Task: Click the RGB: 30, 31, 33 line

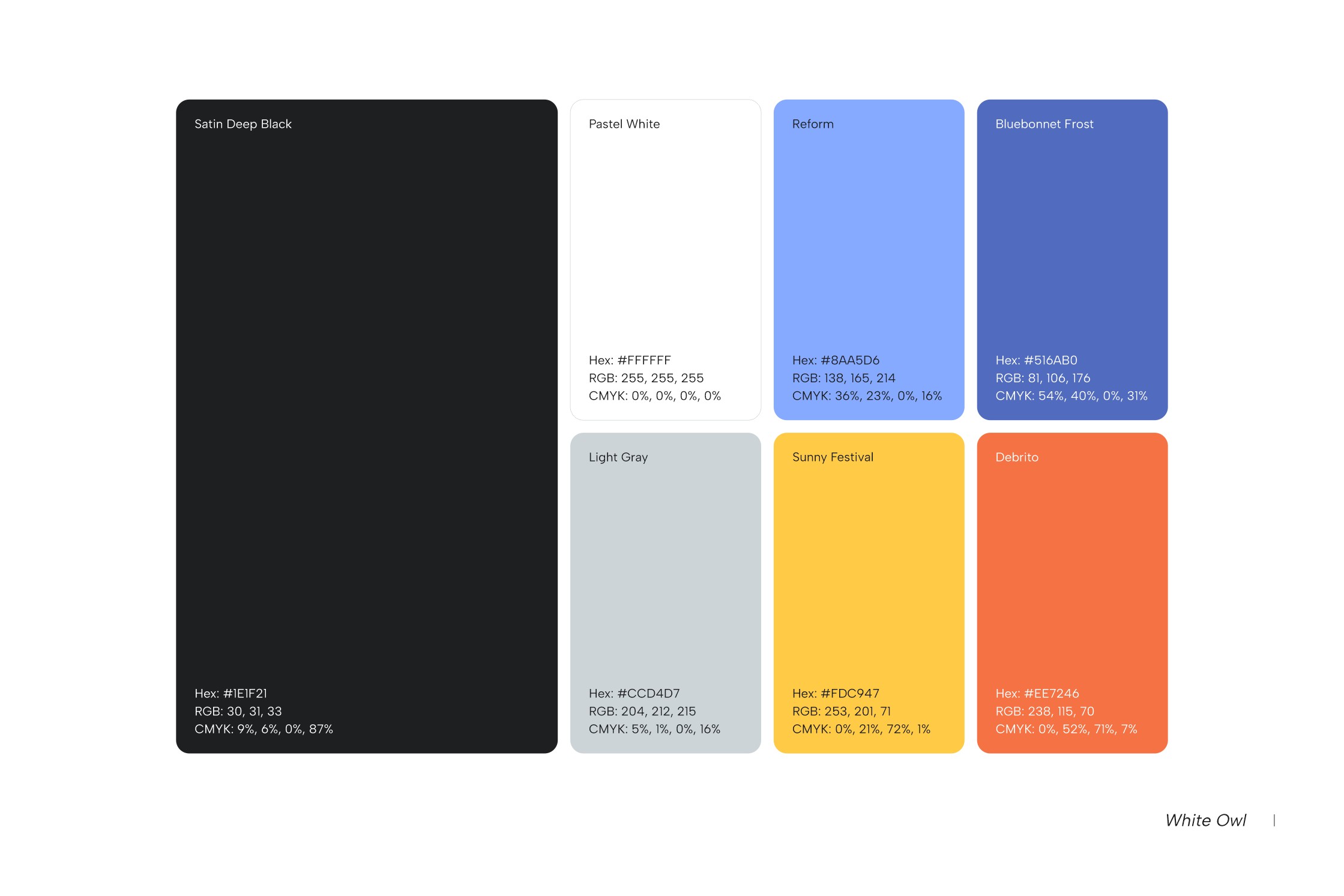Action: click(x=238, y=711)
